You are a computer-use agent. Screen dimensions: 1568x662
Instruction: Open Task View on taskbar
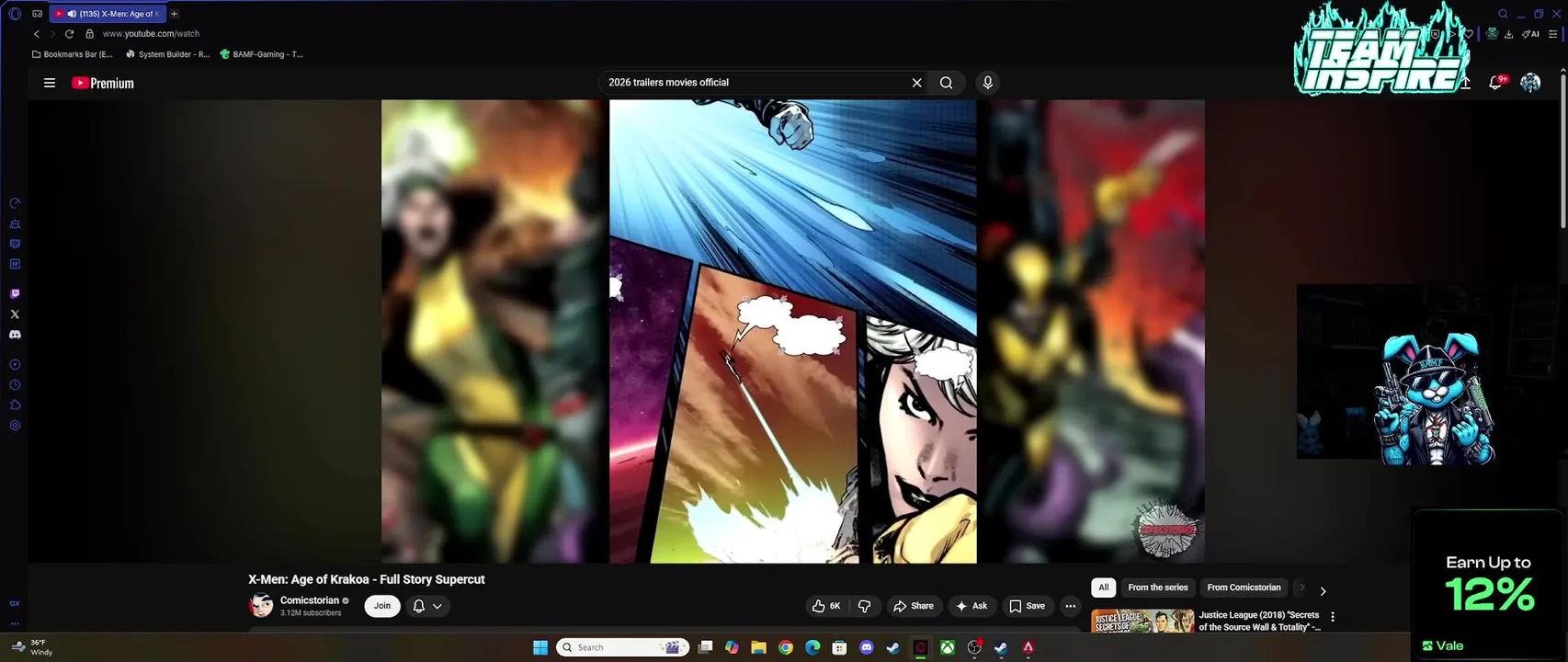point(705,647)
